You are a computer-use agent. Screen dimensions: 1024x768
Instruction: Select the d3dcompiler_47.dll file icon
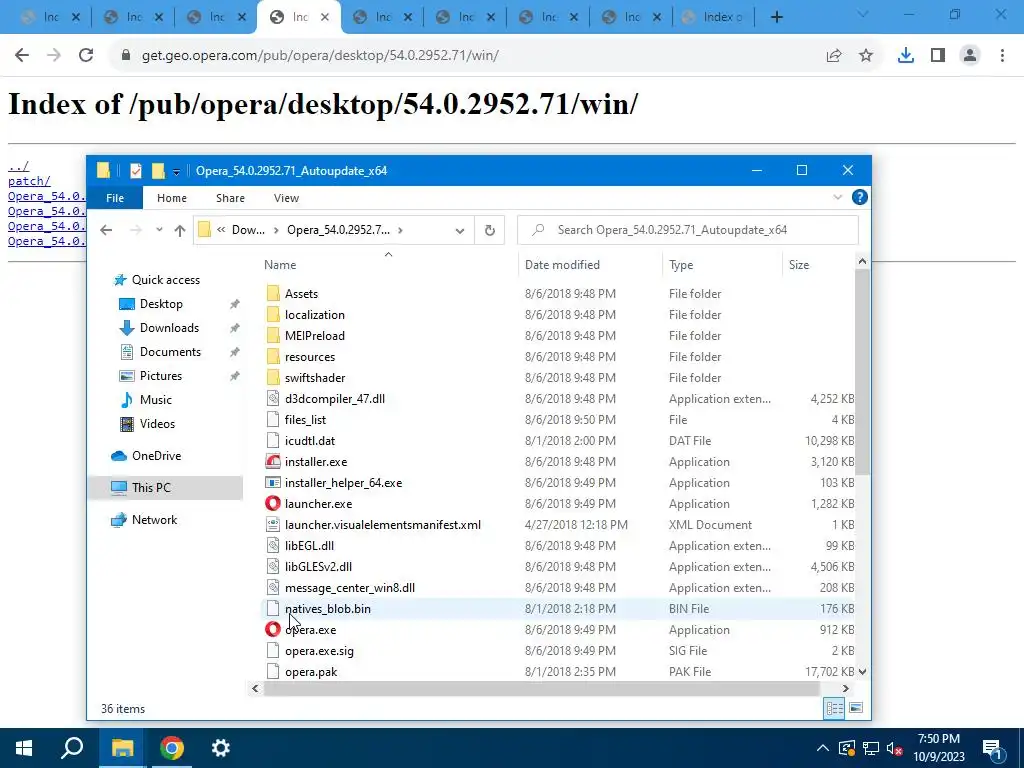click(273, 398)
